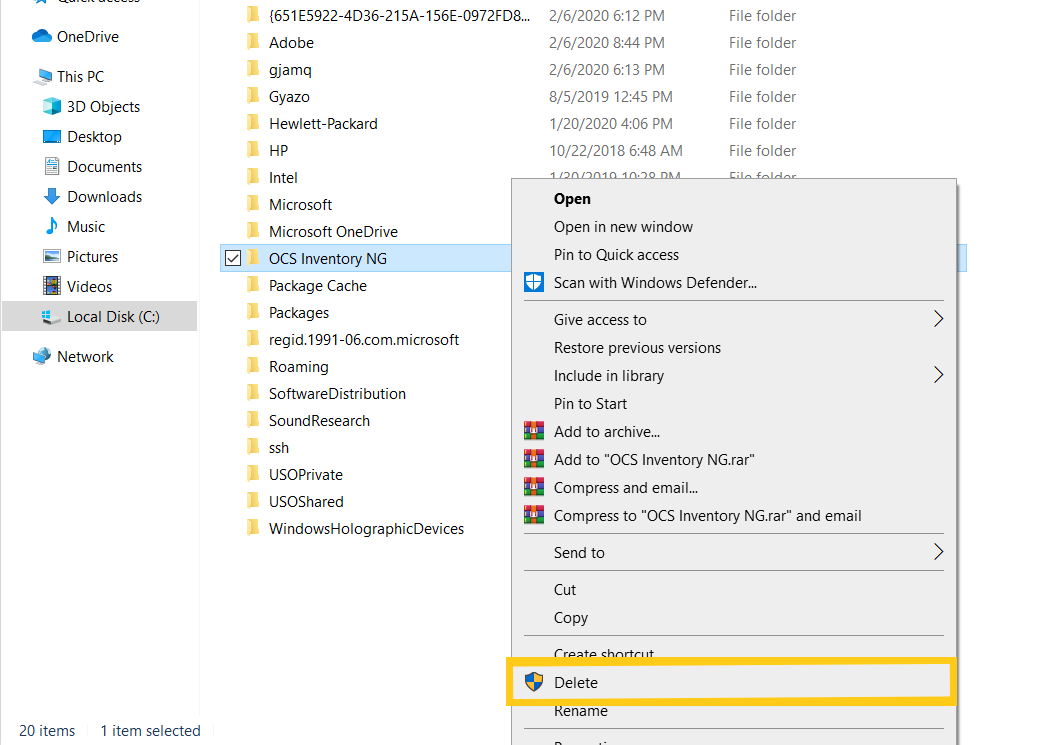Click the Package Cache folder icon
The height and width of the screenshot is (745, 1050).
tap(253, 285)
